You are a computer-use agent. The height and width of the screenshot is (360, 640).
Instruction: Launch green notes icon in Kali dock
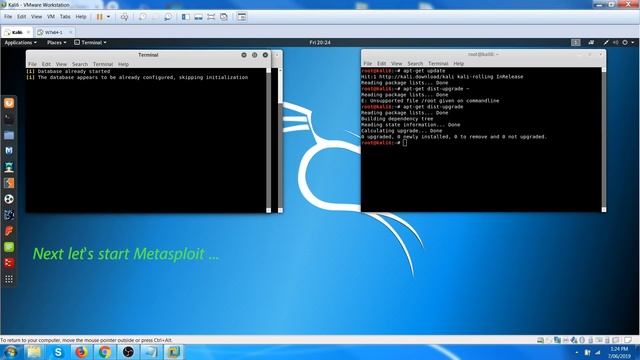click(x=9, y=247)
